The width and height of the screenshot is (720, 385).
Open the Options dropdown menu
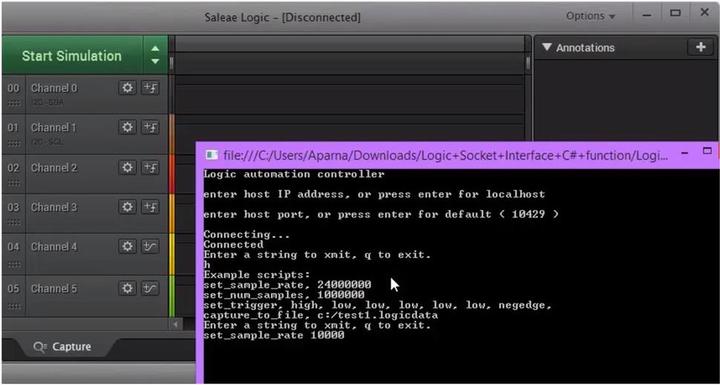[x=590, y=16]
